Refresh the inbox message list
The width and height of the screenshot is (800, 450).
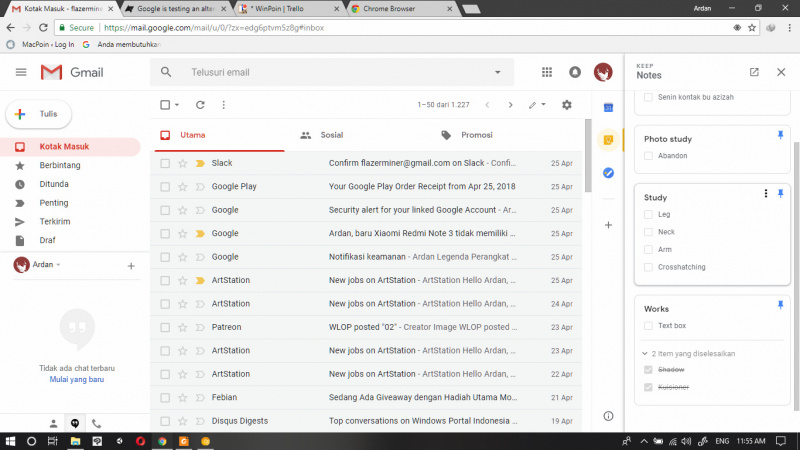pyautogui.click(x=201, y=105)
